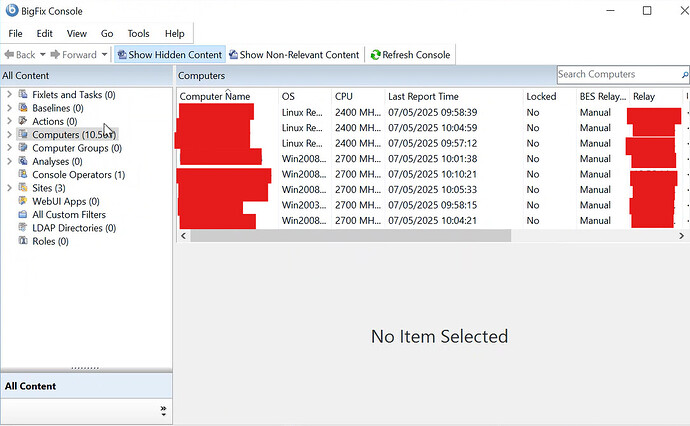Click the All Custom Filters folder icon
The width and height of the screenshot is (690, 426).
23,214
